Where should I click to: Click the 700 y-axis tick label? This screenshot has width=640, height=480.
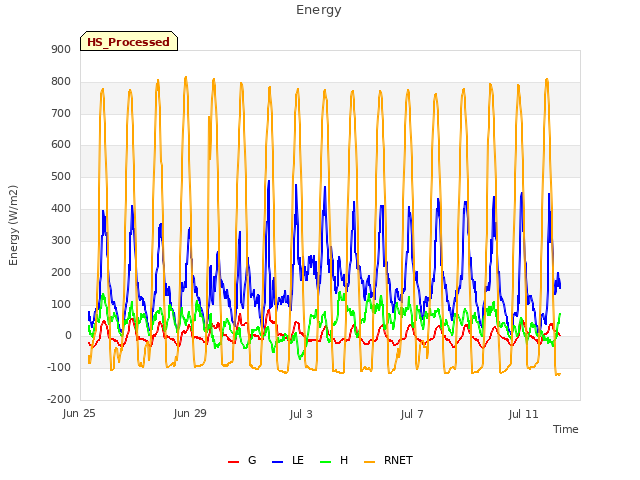click(x=61, y=113)
